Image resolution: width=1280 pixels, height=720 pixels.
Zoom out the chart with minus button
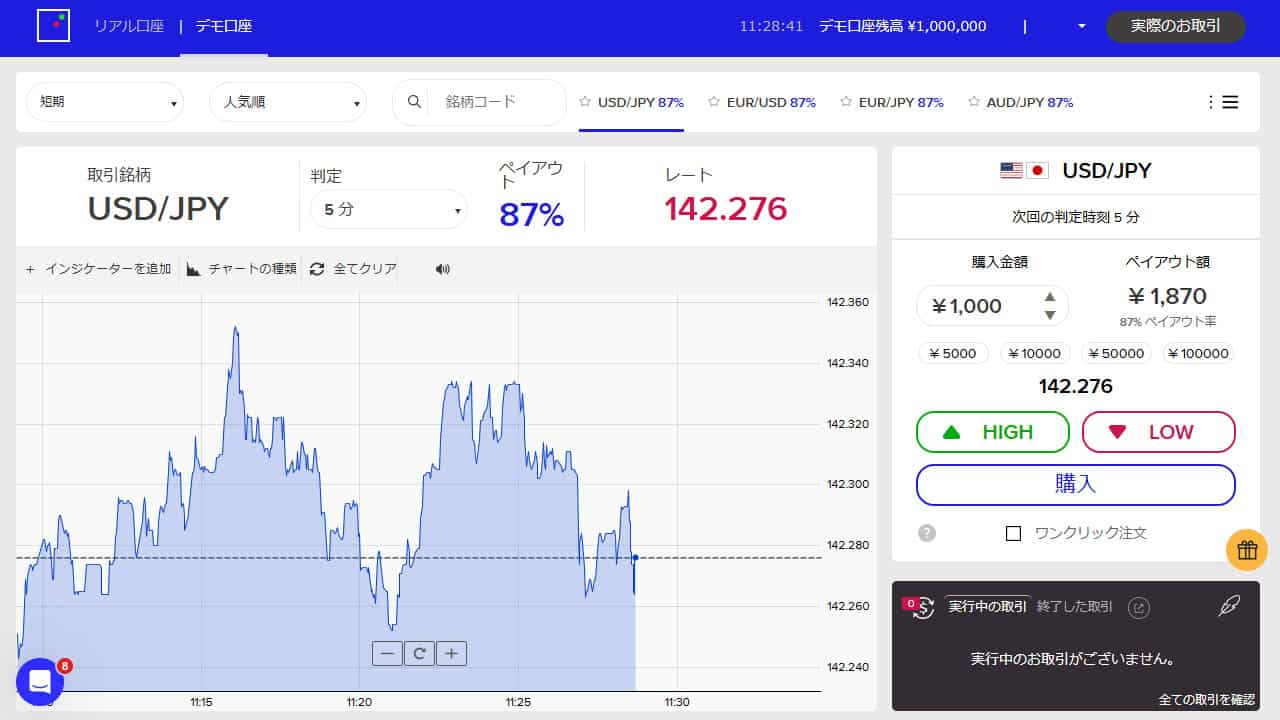[x=387, y=653]
